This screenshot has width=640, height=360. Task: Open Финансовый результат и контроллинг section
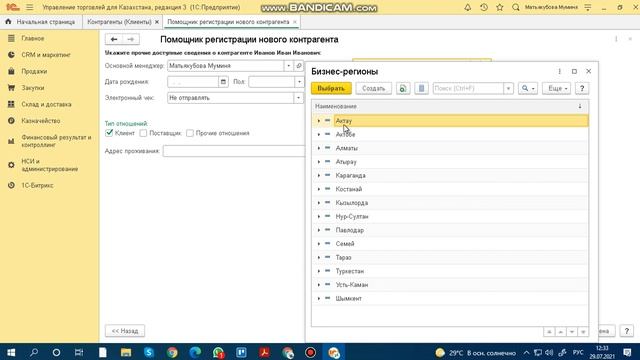click(56, 141)
